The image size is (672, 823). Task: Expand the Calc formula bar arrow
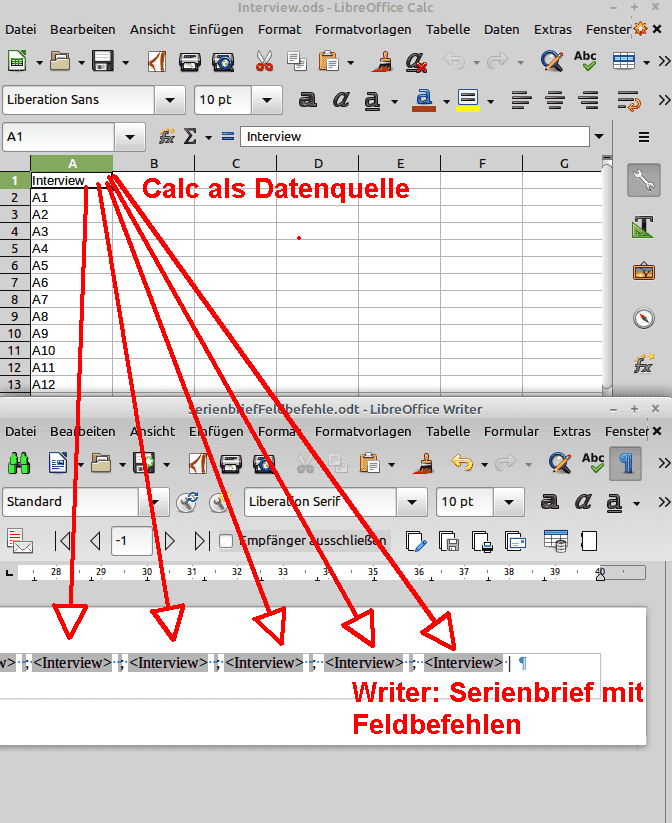tap(599, 136)
